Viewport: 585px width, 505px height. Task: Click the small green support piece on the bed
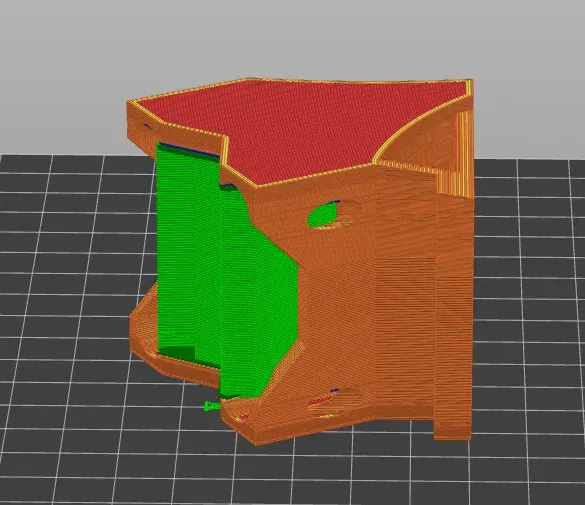click(212, 406)
